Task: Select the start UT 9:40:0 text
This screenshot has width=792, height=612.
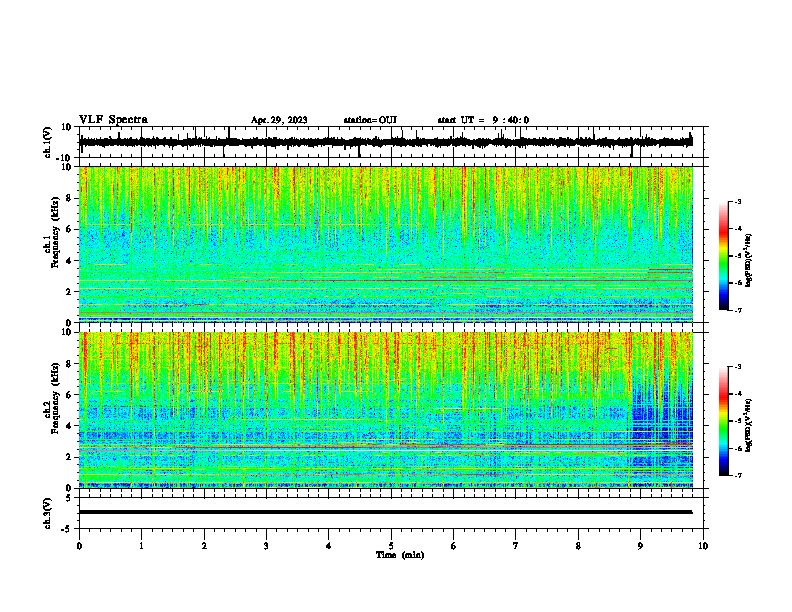Action: [483, 120]
